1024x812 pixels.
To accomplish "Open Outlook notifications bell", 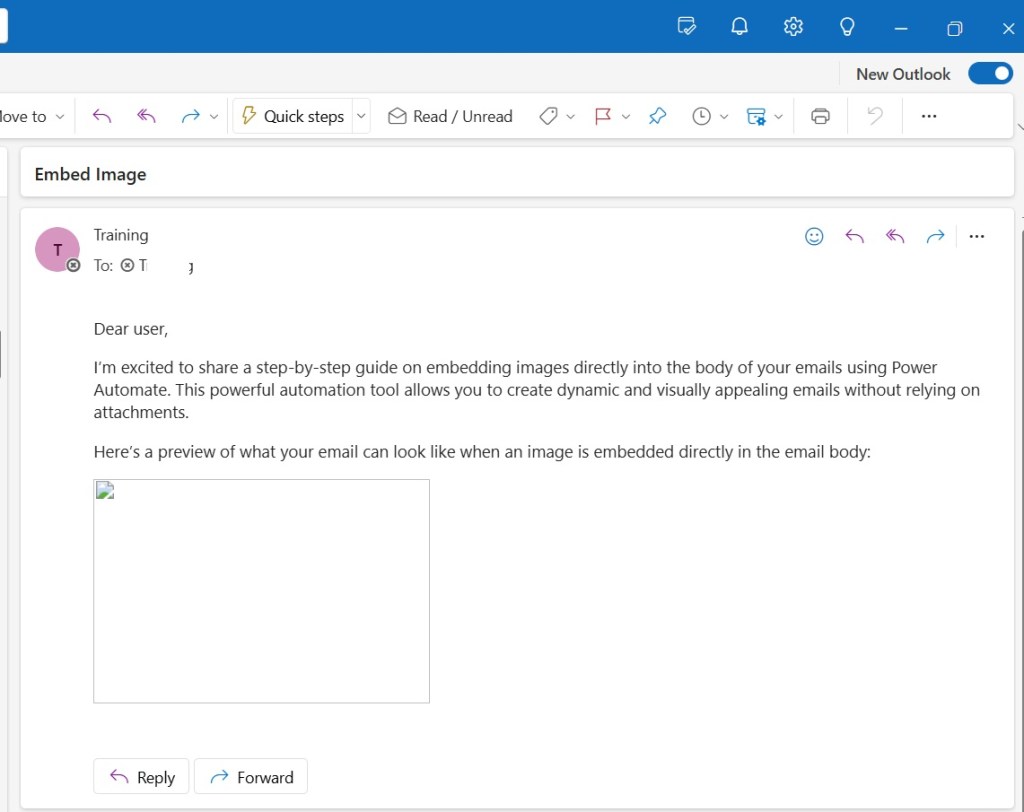I will click(x=739, y=26).
